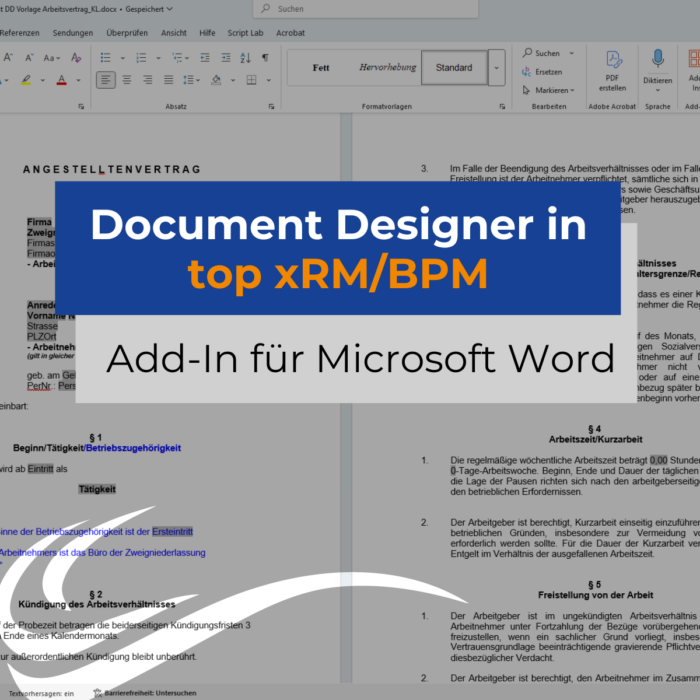Image resolution: width=700 pixels, height=700 pixels.
Task: Click the sort A-Z icon
Action: (243, 57)
